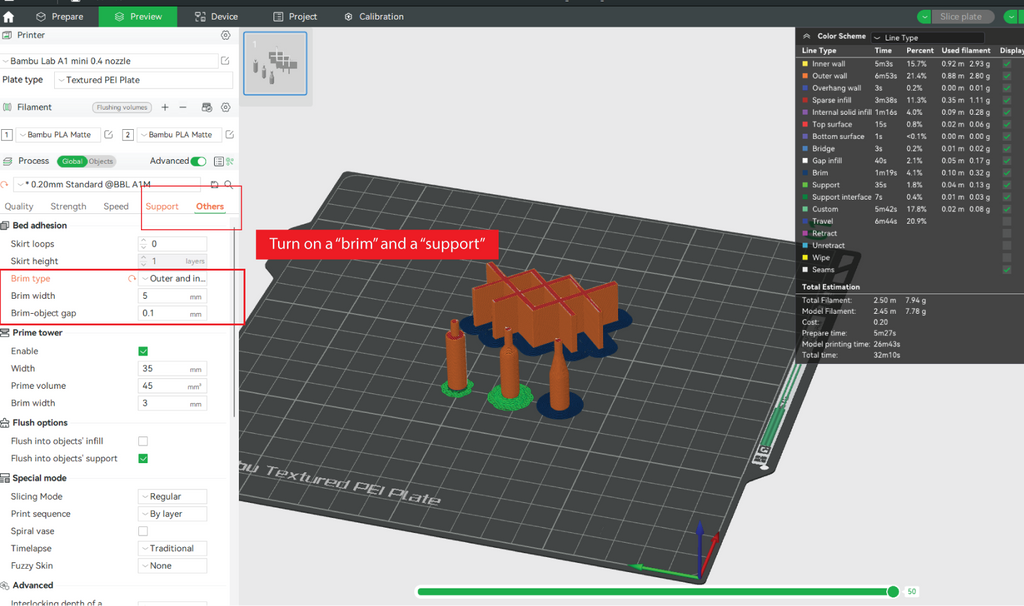Open Plate type Textured PEI Plate dropdown
This screenshot has height=606, width=1024.
click(144, 80)
